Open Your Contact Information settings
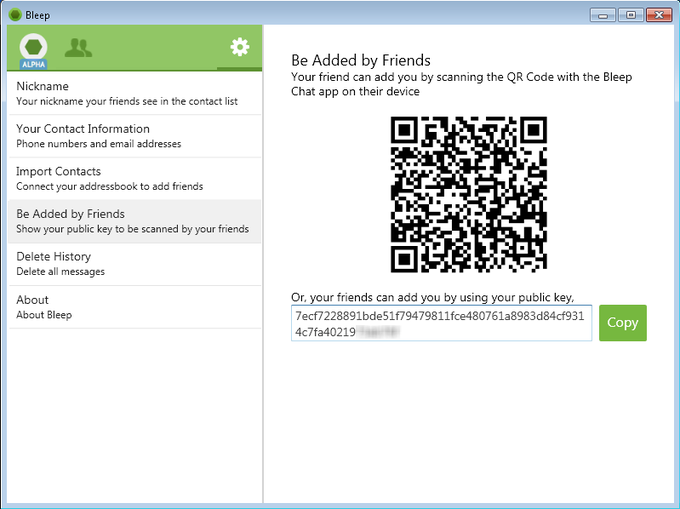Screen dimensions: 680x509 [x=135, y=136]
